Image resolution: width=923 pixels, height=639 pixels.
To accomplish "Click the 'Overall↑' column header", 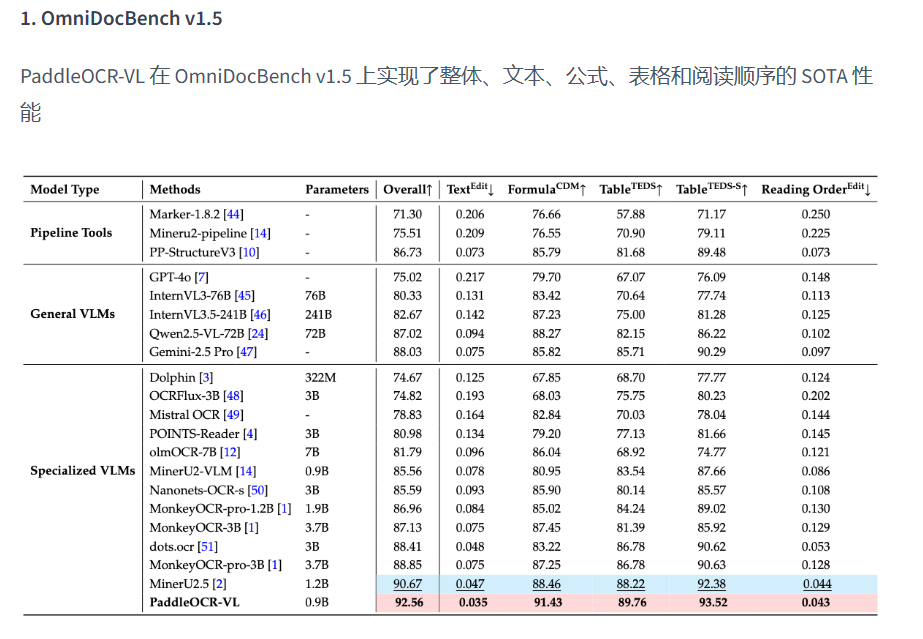I will pos(408,189).
